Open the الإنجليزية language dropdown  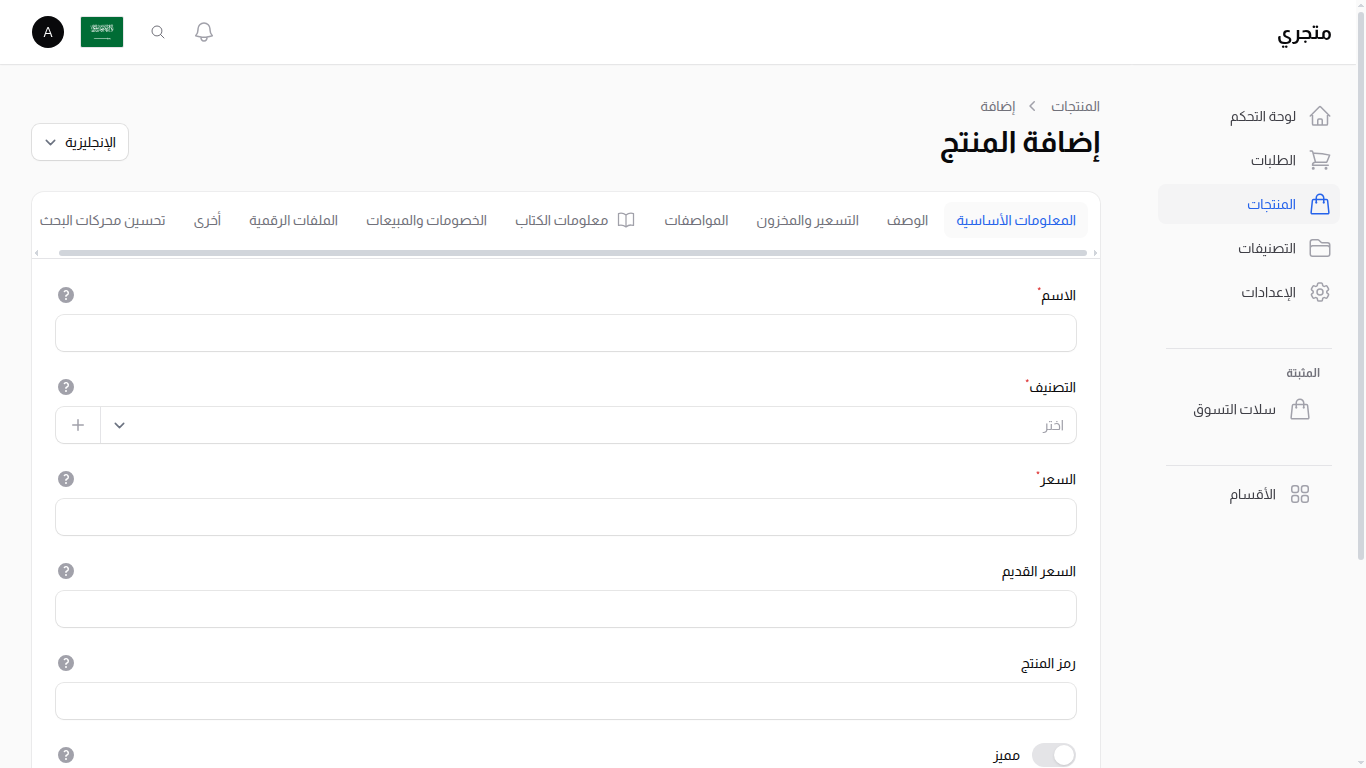tap(79, 141)
